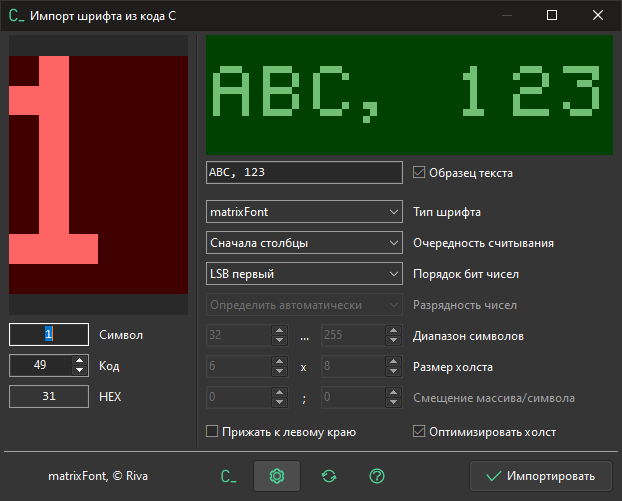
Task: Maximize the import window
Action: tap(551, 15)
